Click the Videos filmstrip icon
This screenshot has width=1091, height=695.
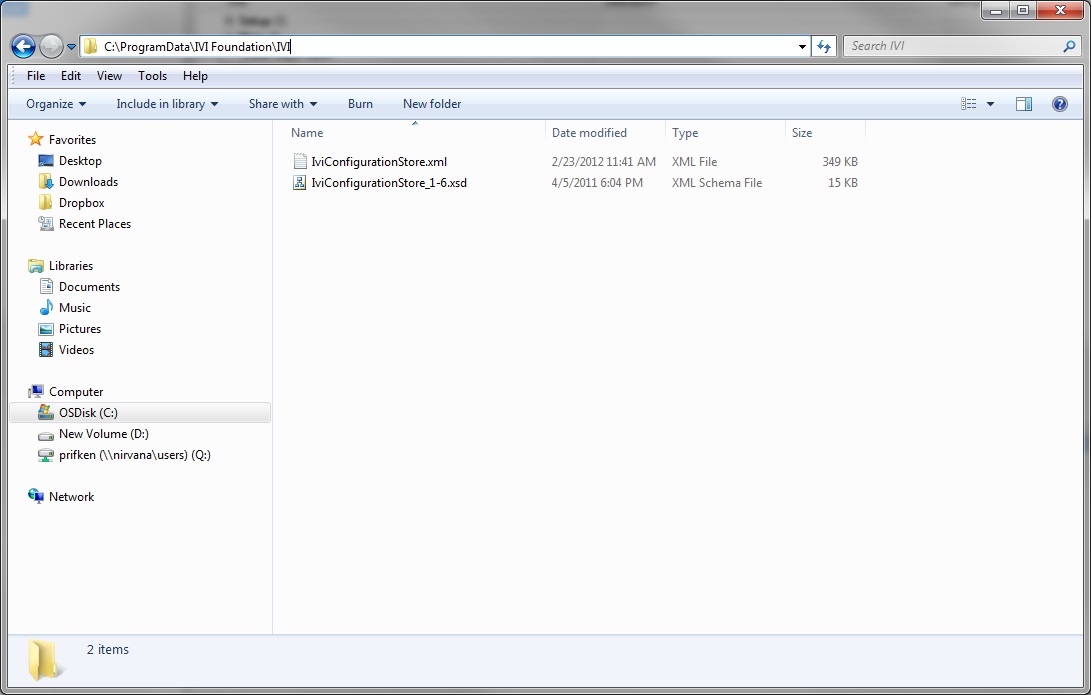point(46,350)
